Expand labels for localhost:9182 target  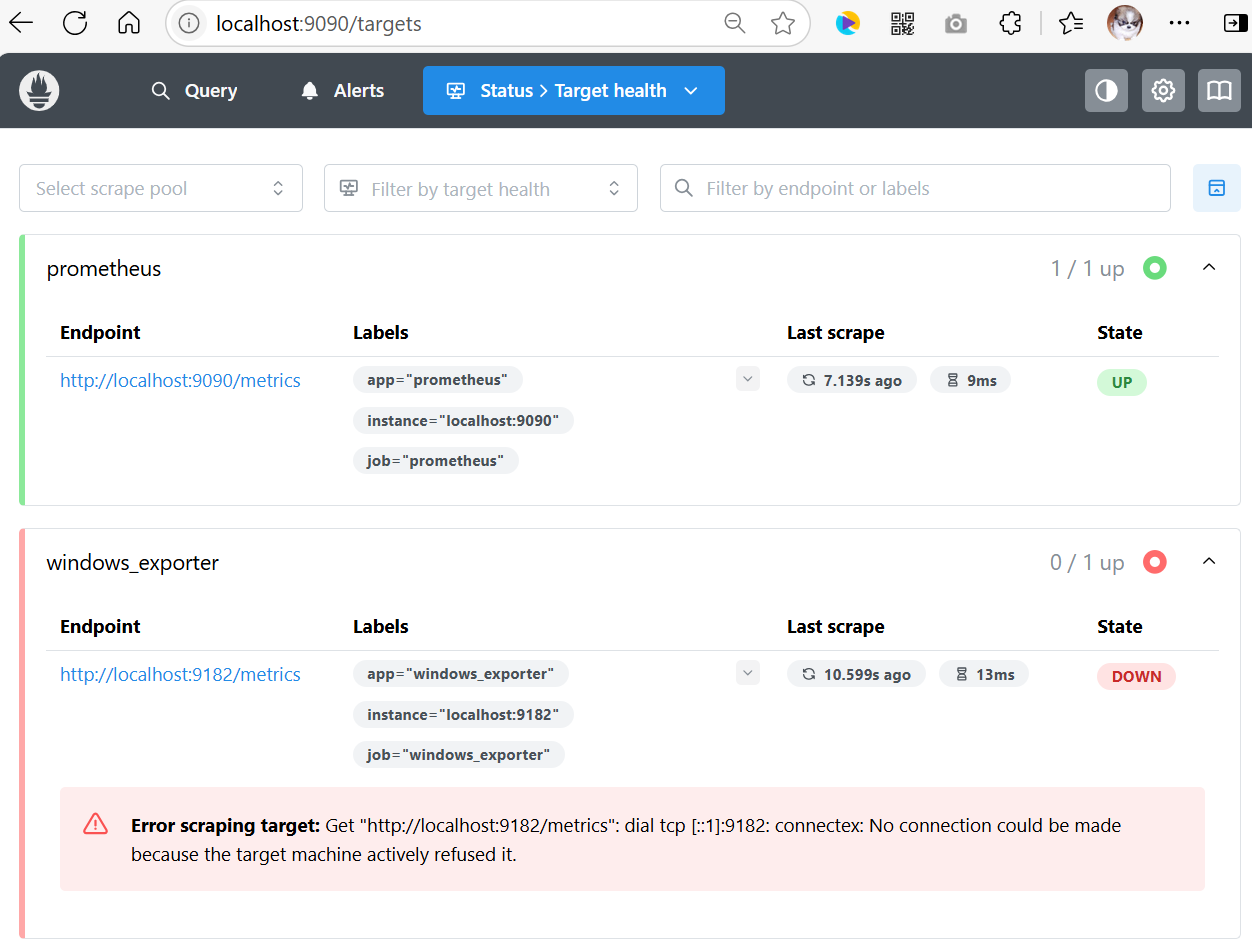coord(748,673)
